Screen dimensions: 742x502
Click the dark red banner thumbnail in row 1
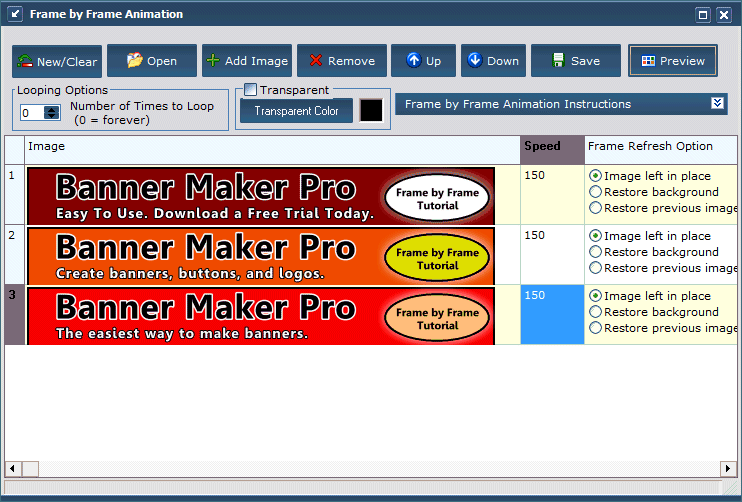tap(261, 196)
